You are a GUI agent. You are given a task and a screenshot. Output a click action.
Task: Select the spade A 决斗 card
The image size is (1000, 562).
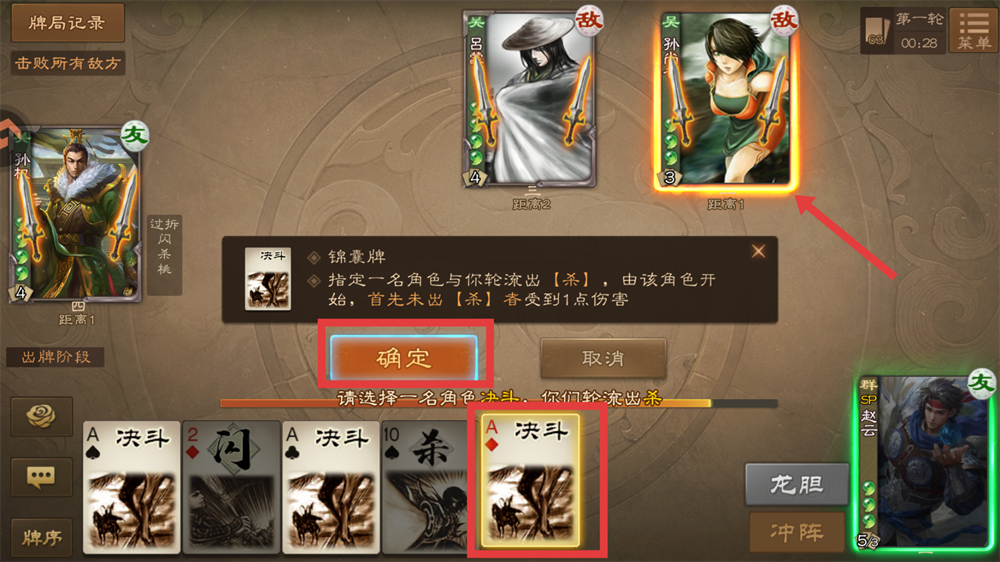coord(132,487)
